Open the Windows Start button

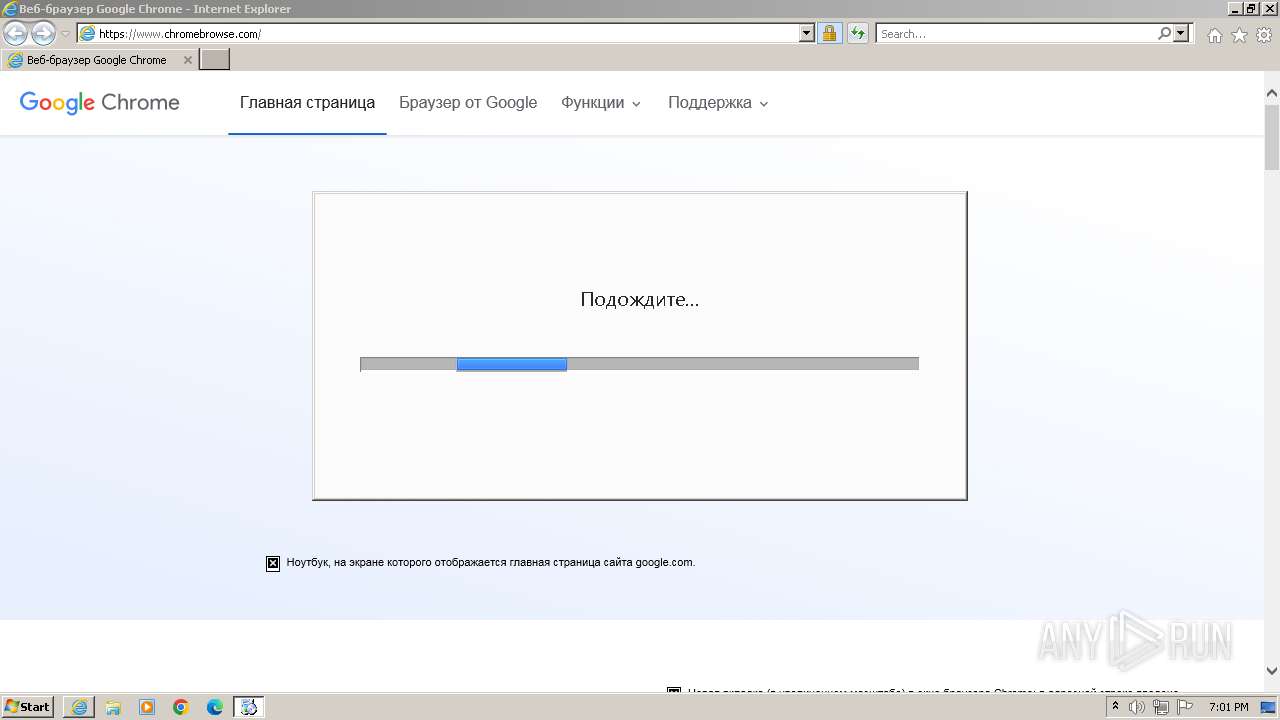tap(28, 706)
